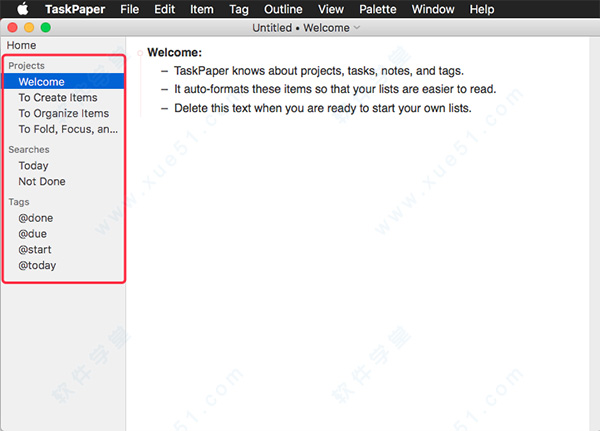Open the Item menu

click(202, 9)
